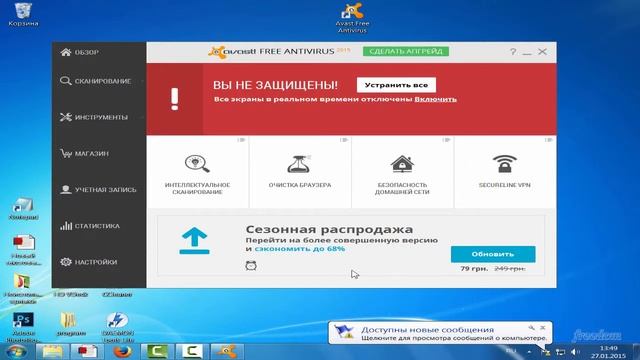Open Firefox from the taskbar
Screen dimensions: 640x360
tap(122, 351)
